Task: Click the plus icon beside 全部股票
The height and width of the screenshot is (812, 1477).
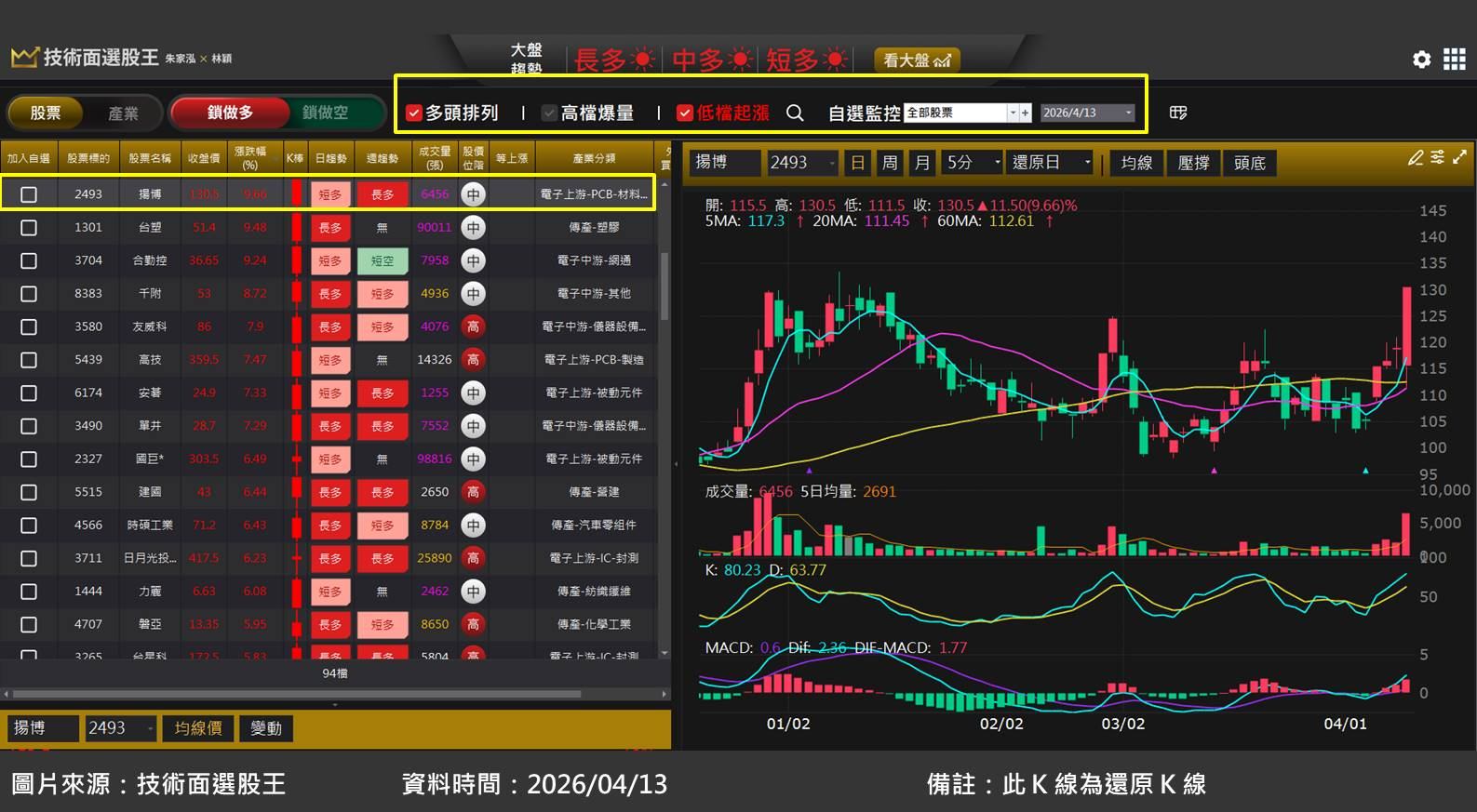Action: pos(1025,113)
